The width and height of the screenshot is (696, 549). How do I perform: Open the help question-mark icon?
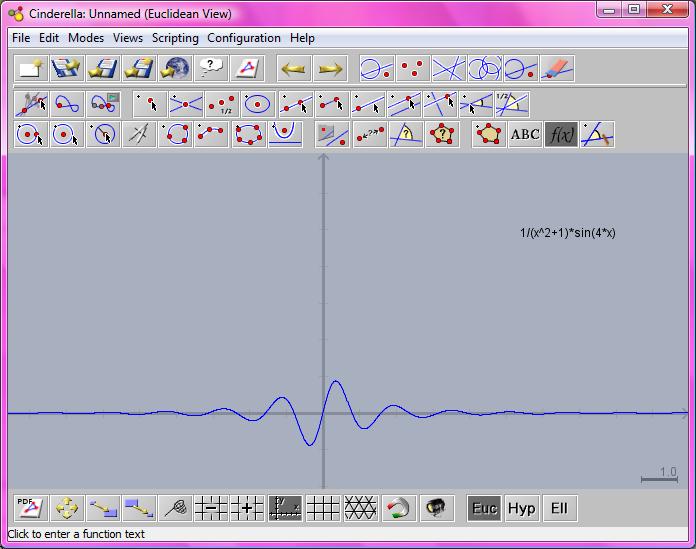click(x=211, y=69)
